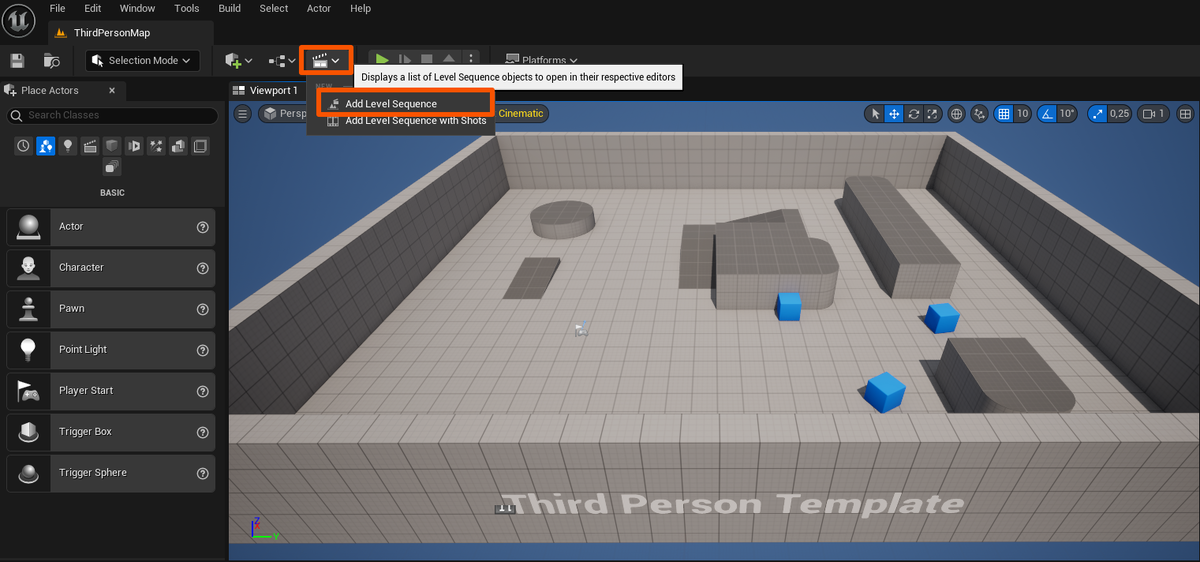Open the Help menu
The width and height of the screenshot is (1200, 562).
(360, 8)
